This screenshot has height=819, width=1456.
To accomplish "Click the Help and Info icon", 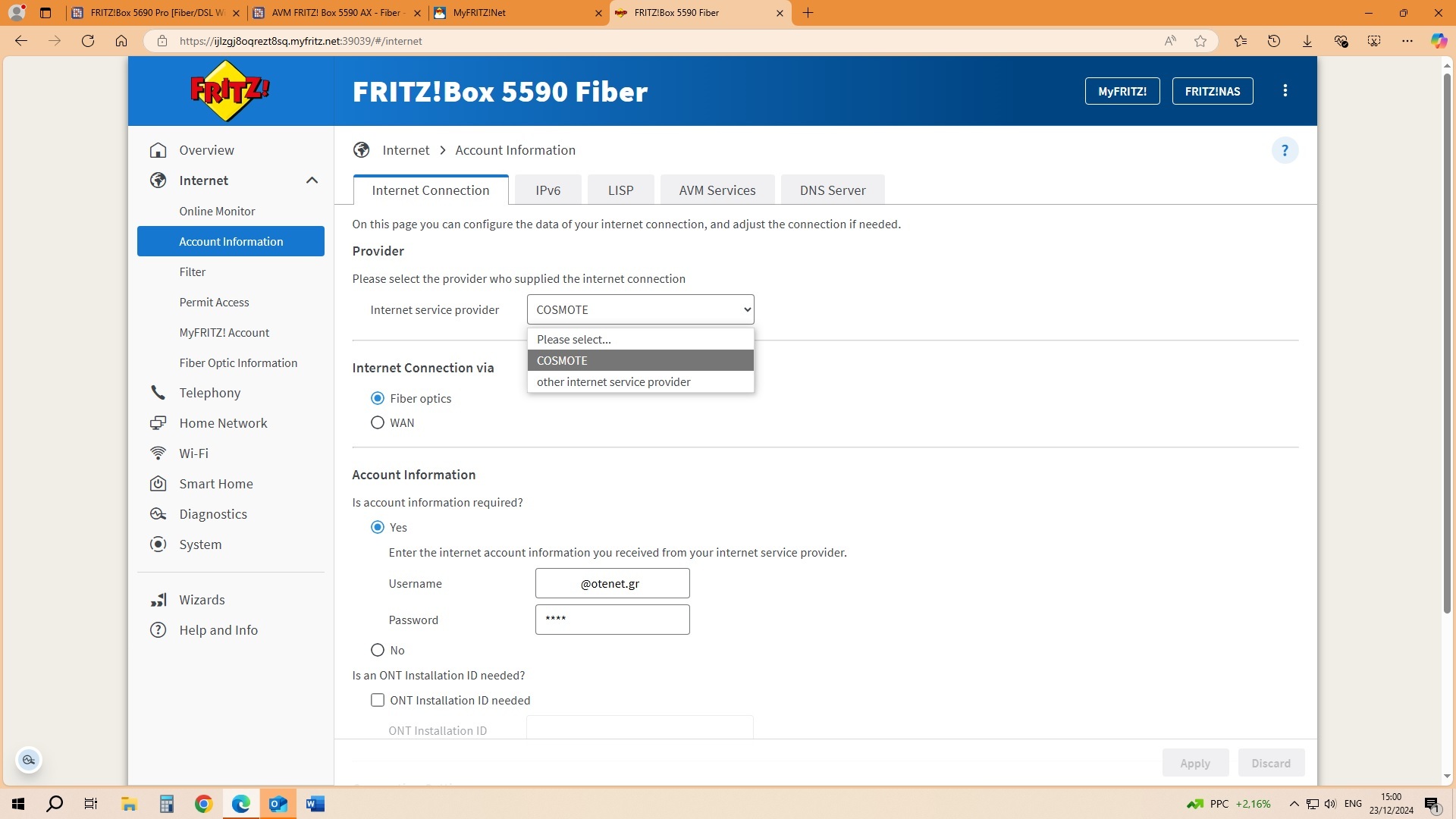I will pyautogui.click(x=158, y=630).
